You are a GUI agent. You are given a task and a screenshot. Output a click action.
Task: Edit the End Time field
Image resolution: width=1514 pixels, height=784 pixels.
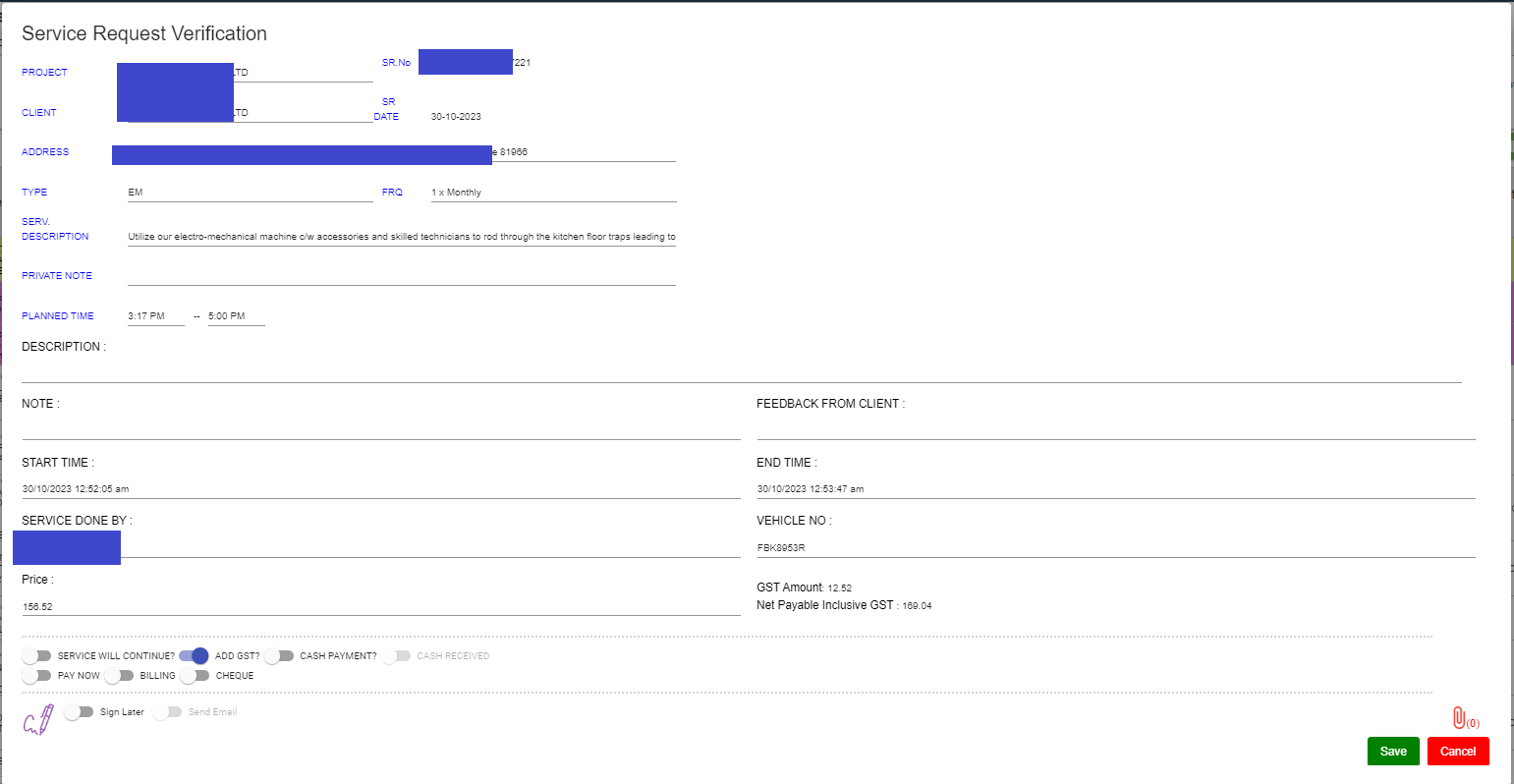[x=1115, y=489]
